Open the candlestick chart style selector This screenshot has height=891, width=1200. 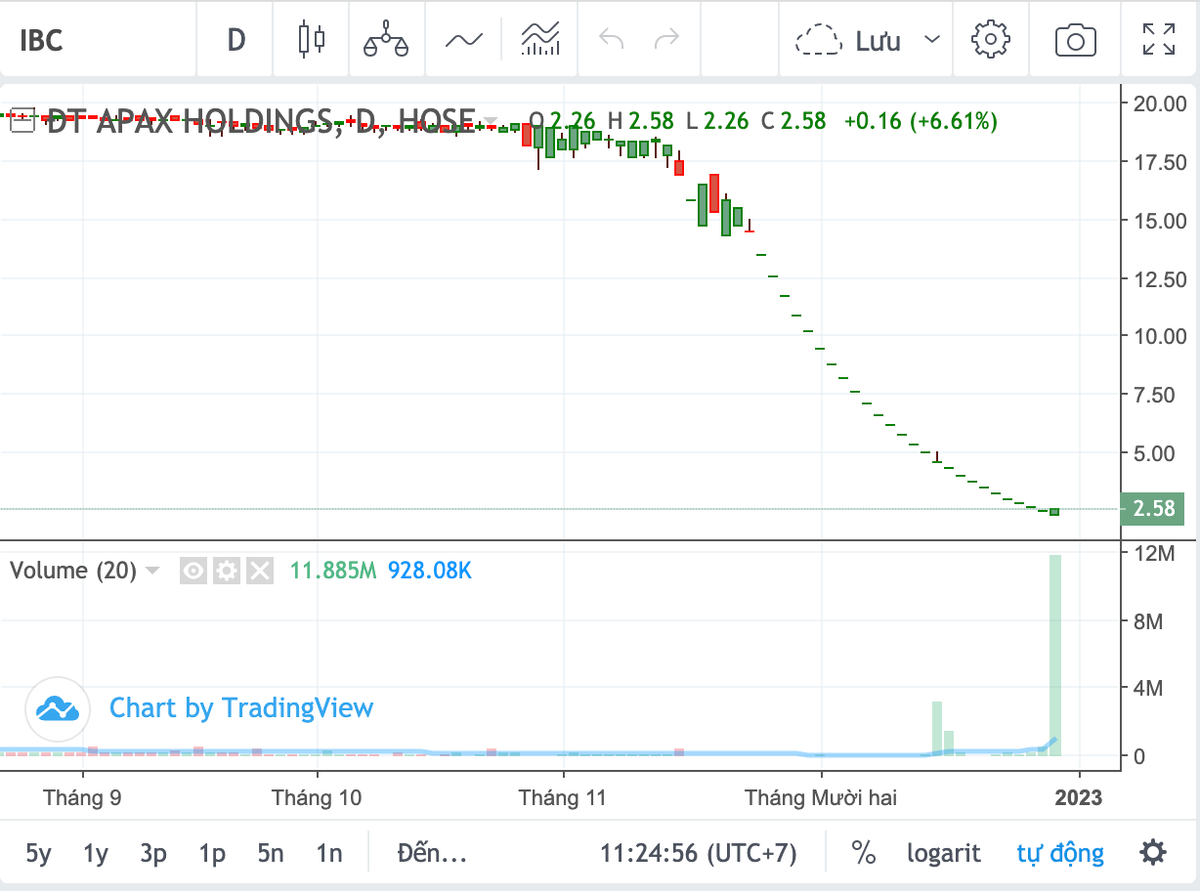[312, 40]
